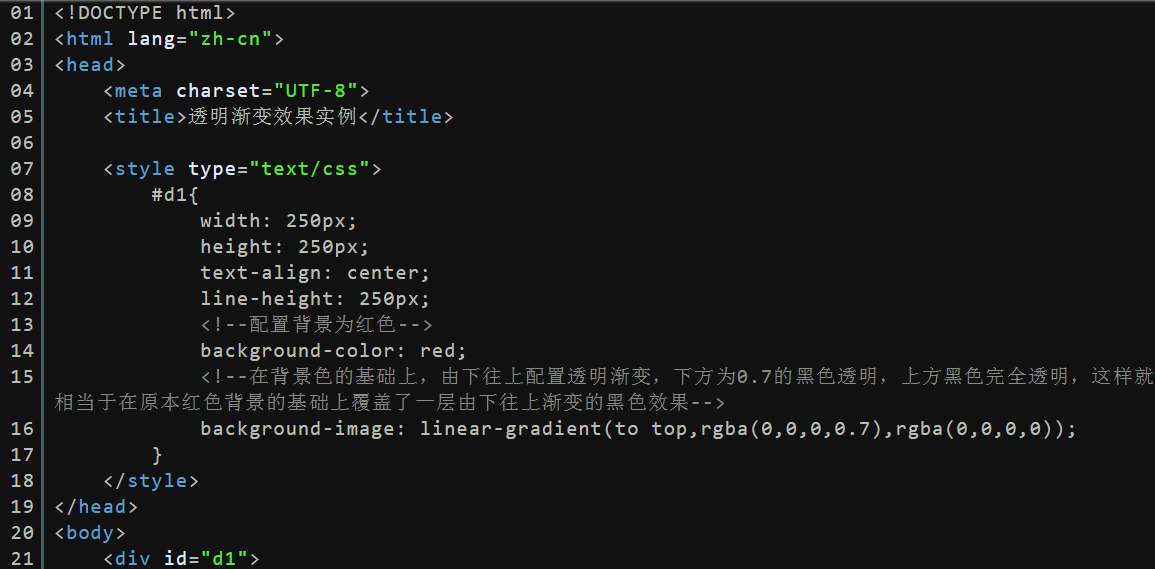
Task: Click line number 16 in the gutter
Action: click(22, 429)
